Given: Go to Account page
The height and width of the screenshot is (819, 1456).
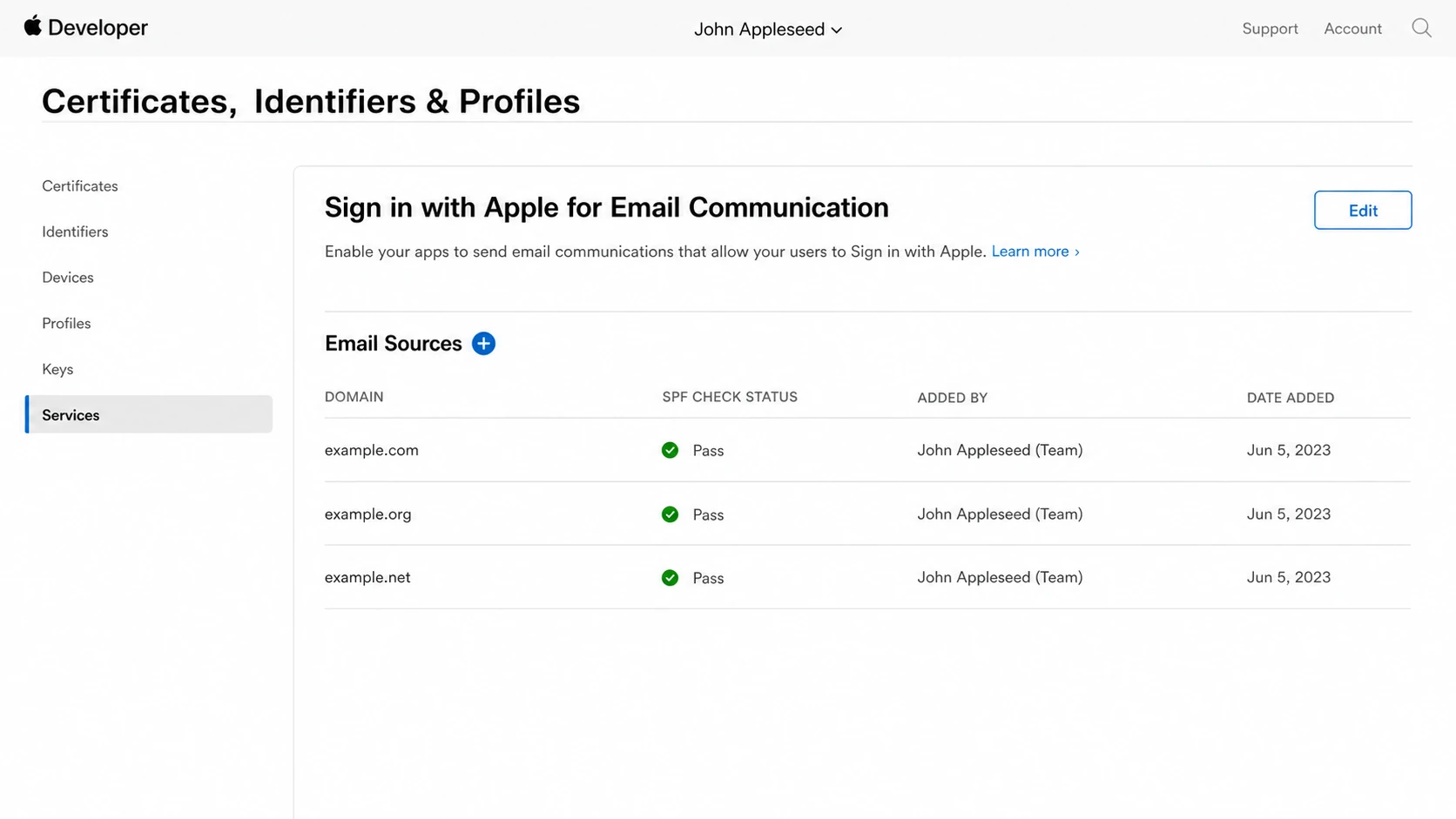Looking at the screenshot, I should point(1352,29).
